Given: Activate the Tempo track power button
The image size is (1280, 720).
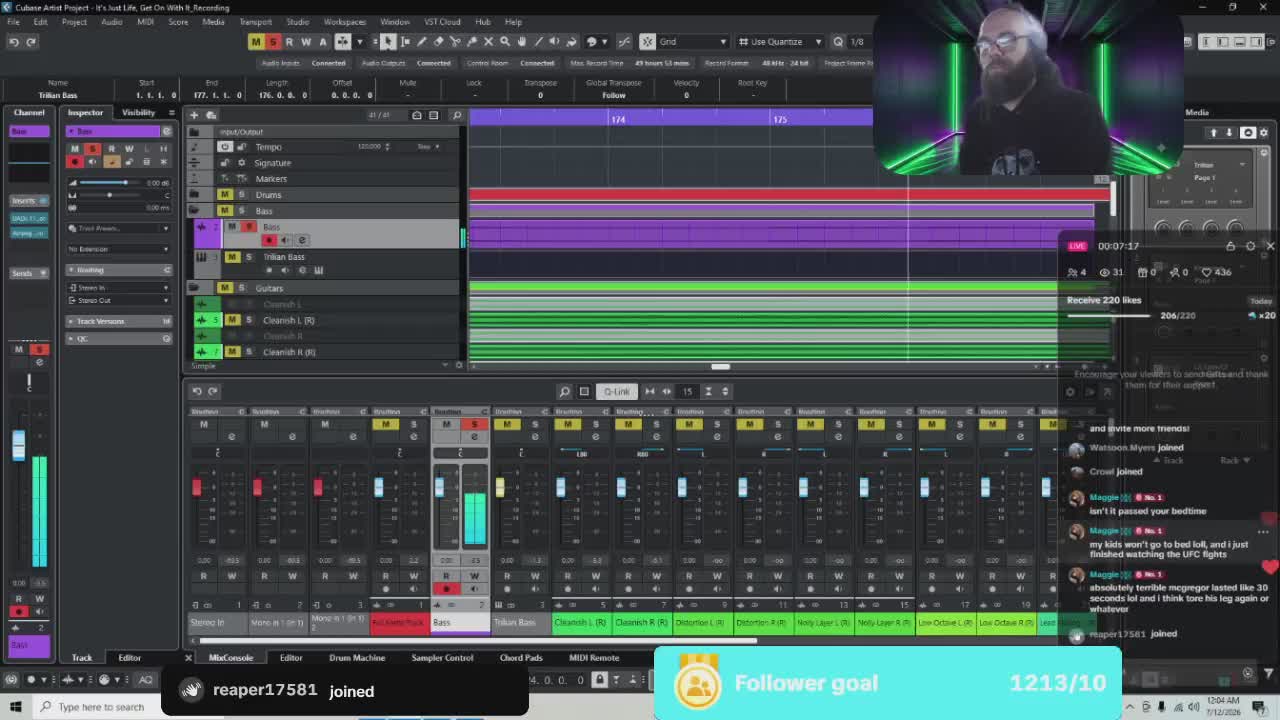Looking at the screenshot, I should 225,146.
